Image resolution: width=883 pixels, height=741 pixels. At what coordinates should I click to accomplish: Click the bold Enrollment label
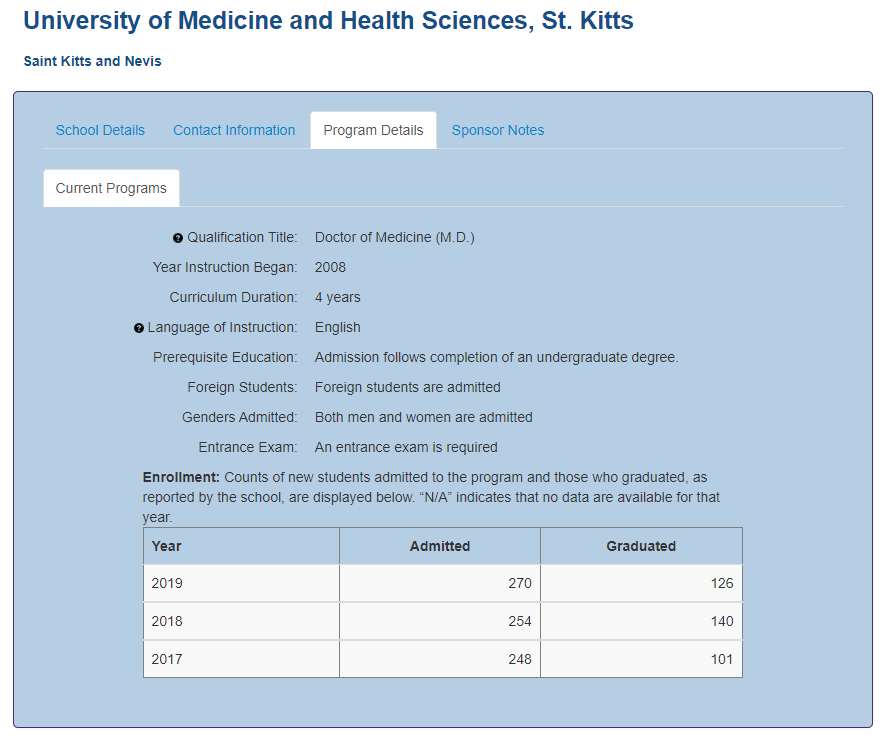tap(181, 477)
